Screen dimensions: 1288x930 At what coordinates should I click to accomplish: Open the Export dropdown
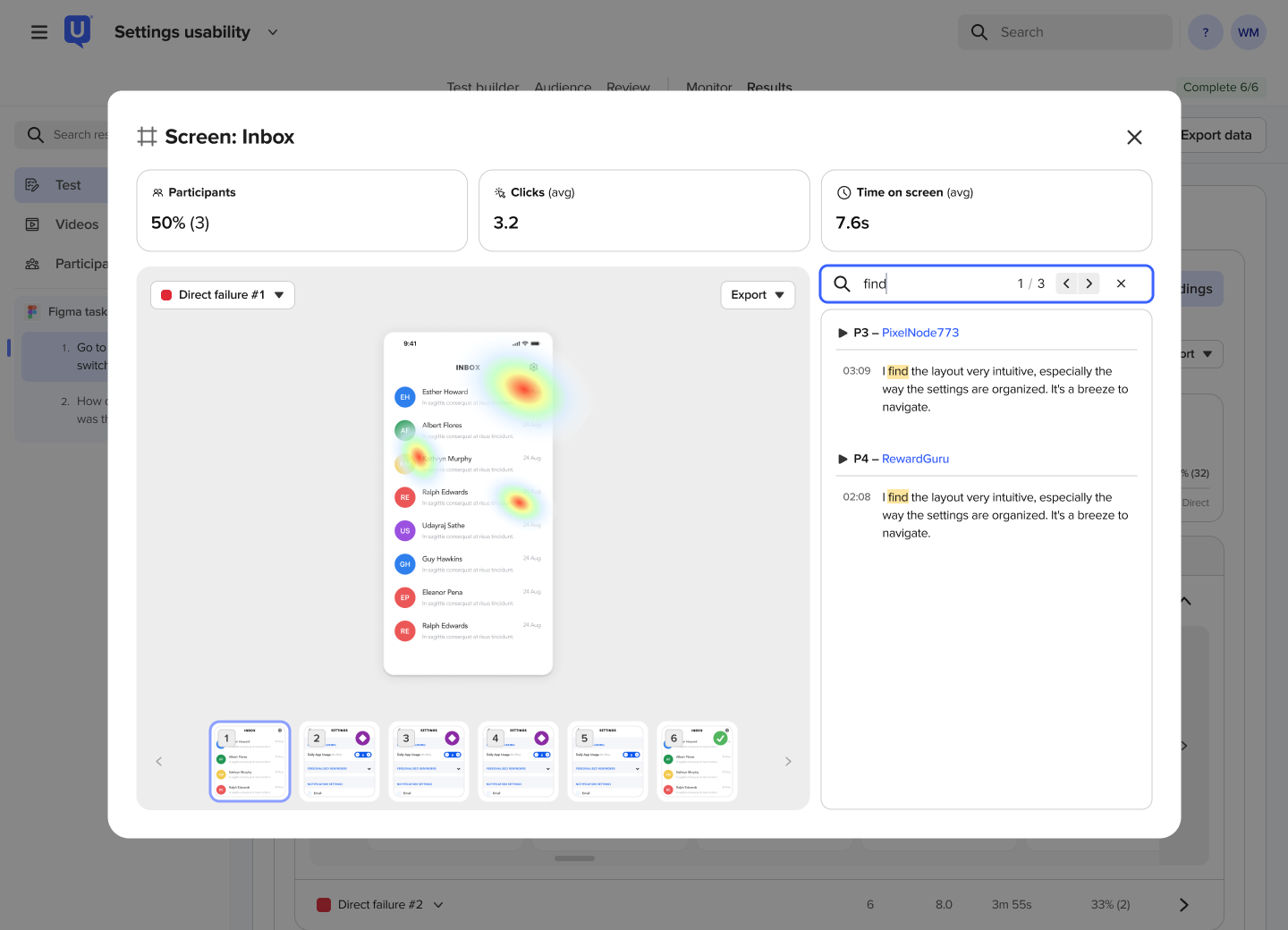point(758,295)
